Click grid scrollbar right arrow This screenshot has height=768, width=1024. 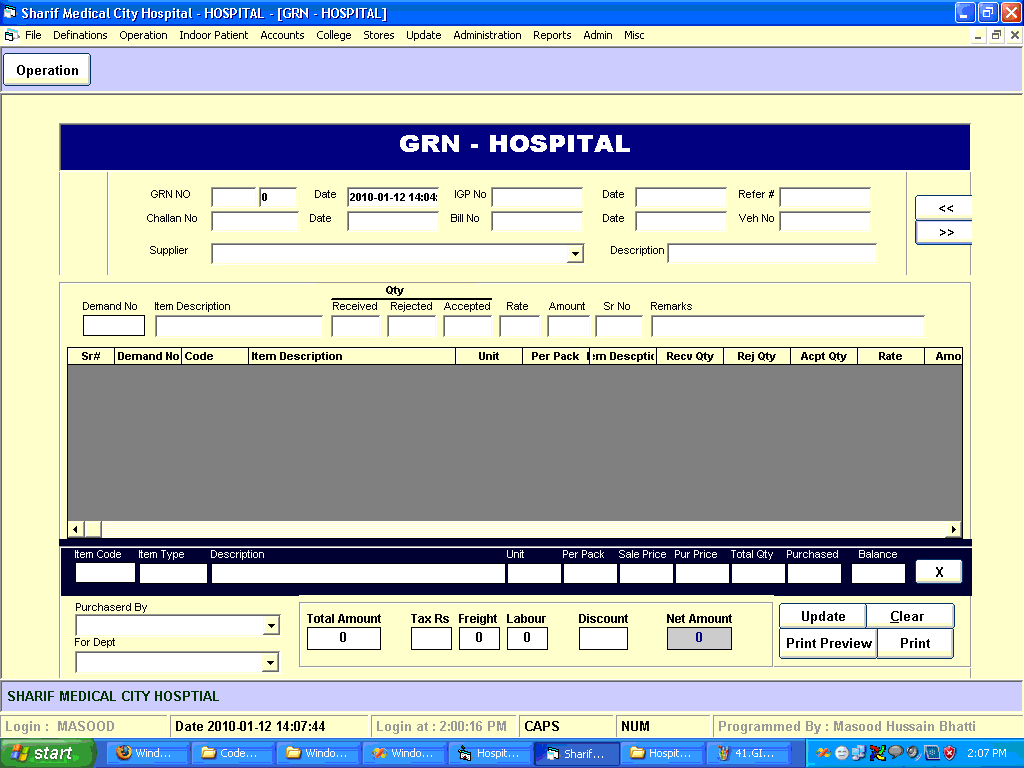(x=953, y=529)
